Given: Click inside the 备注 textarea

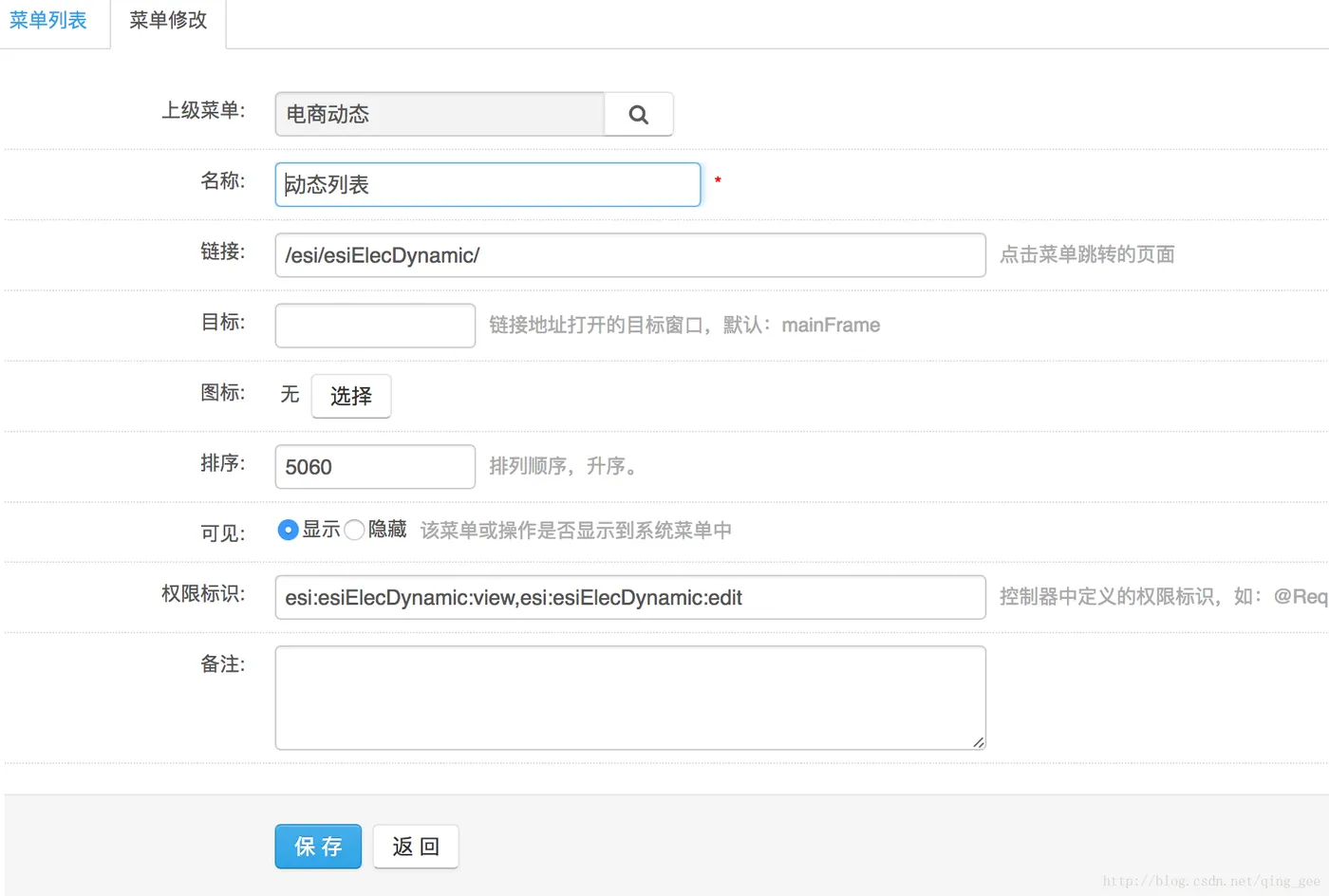Looking at the screenshot, I should (630, 698).
